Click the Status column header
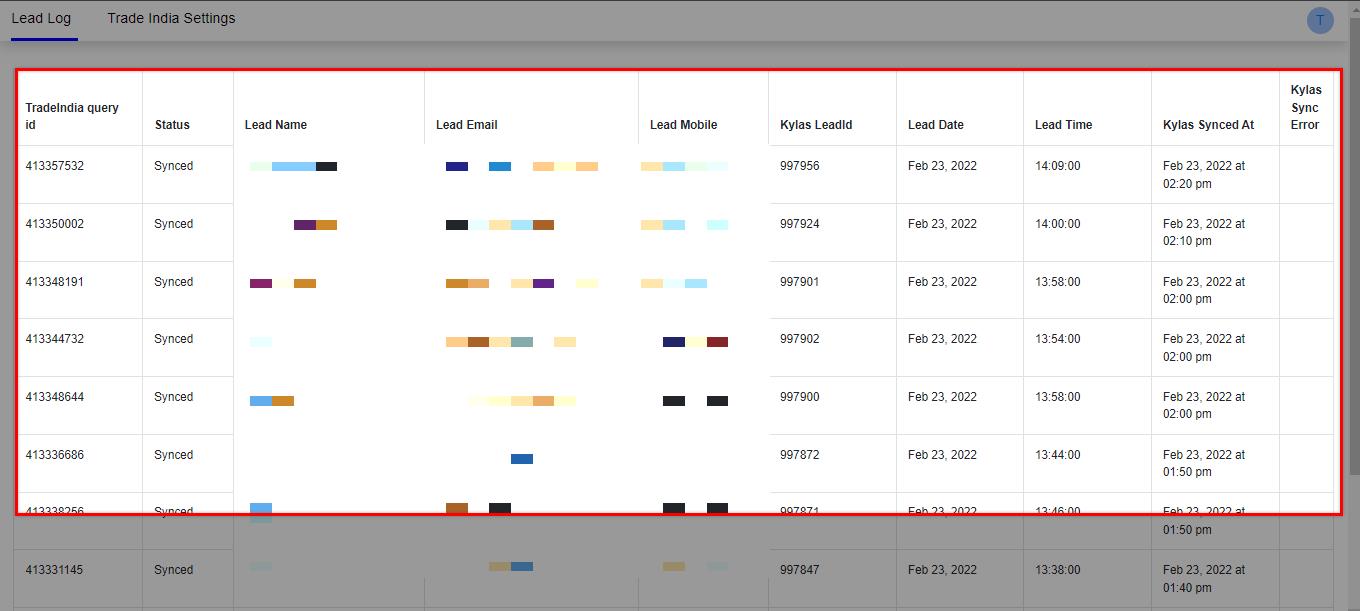 coord(172,125)
